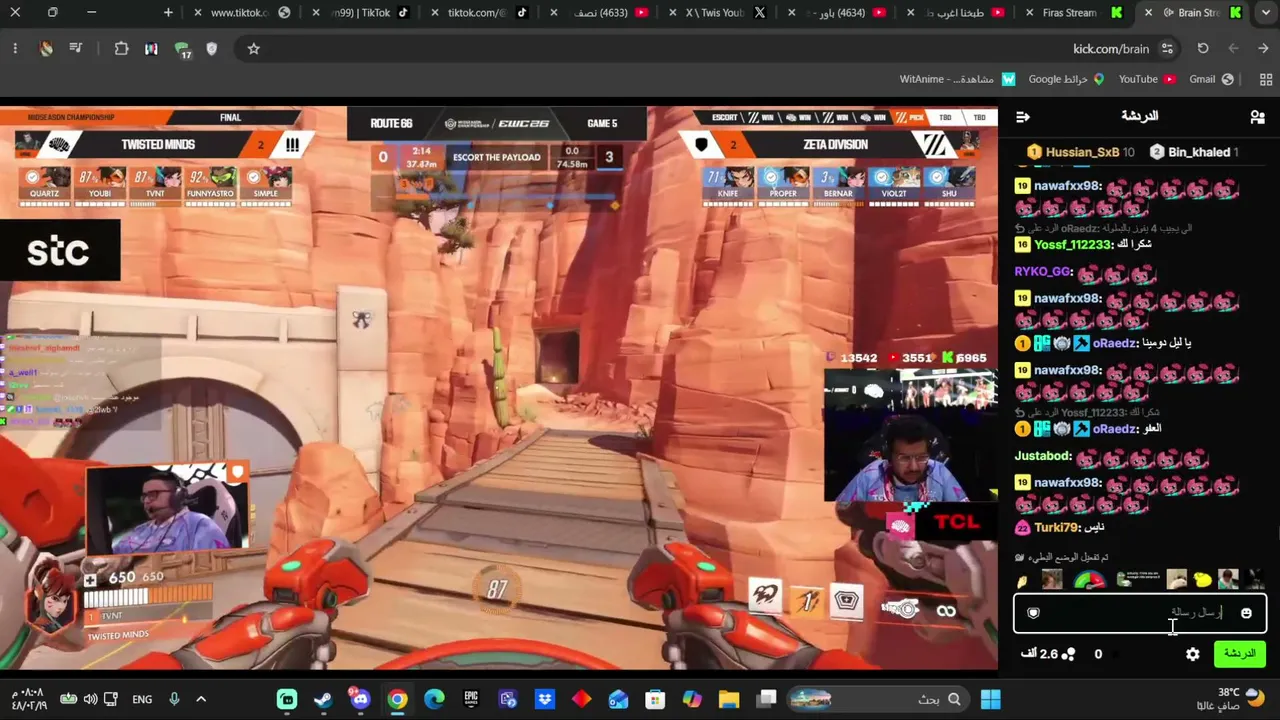This screenshot has height=720, width=1280.
Task: Close the Firas Stream tab
Action: click(1030, 13)
